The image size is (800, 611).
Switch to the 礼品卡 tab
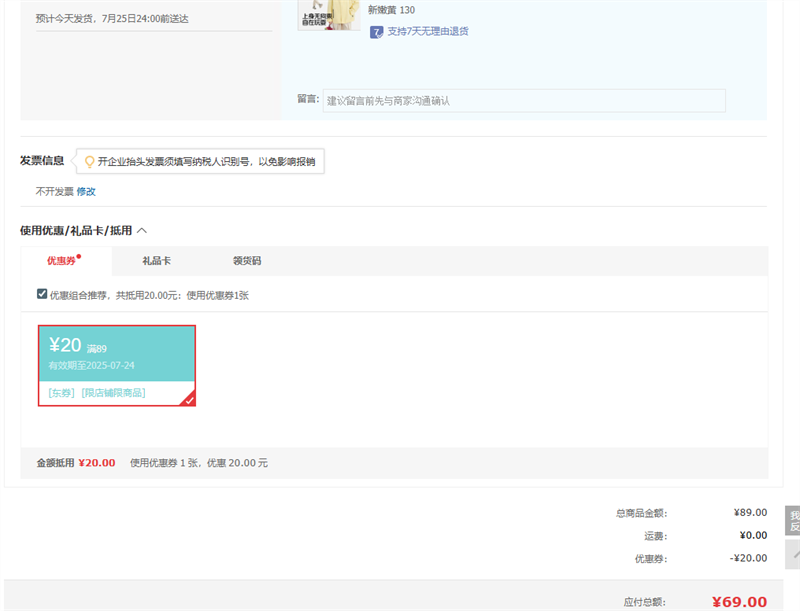(156, 261)
